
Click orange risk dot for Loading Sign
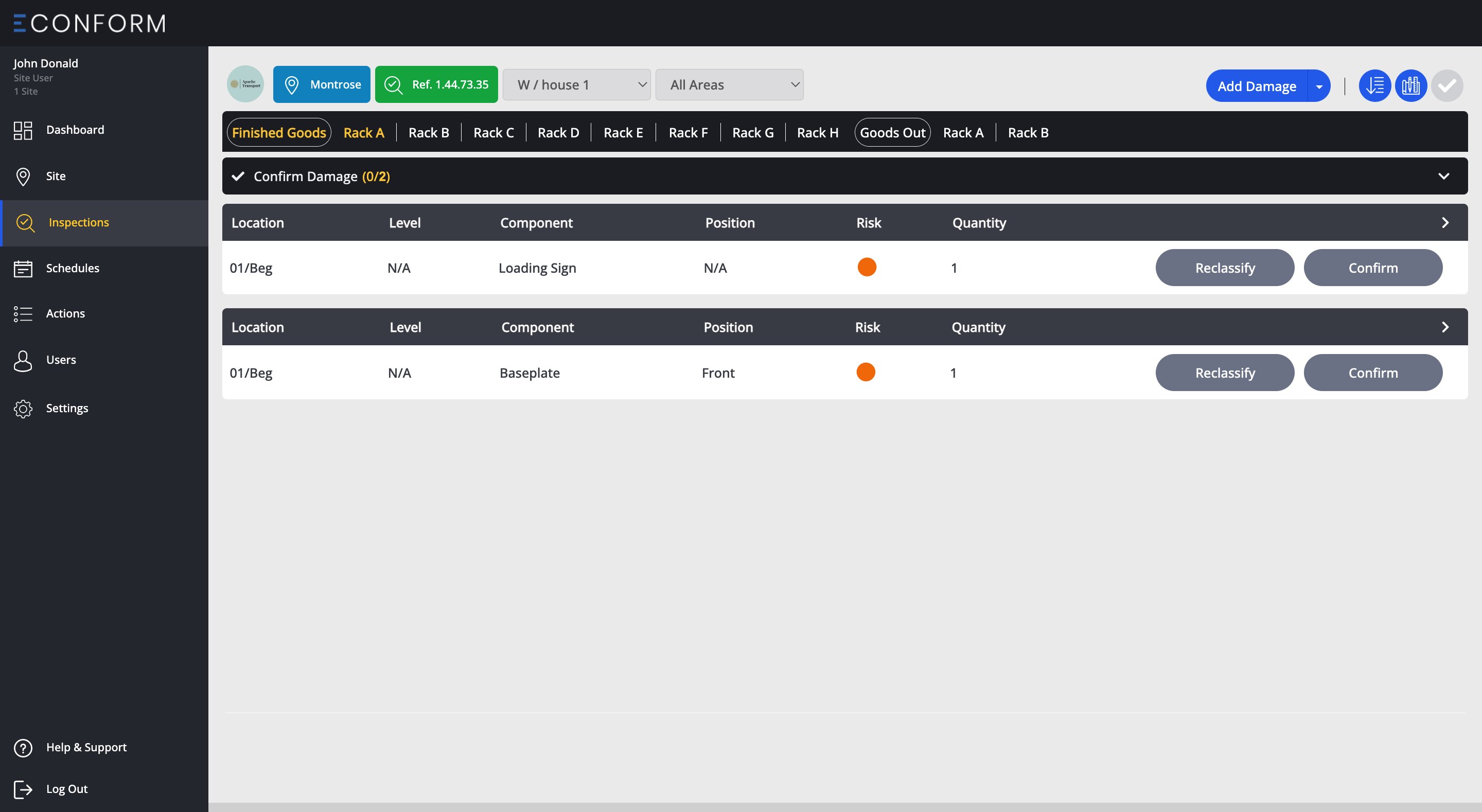point(867,267)
